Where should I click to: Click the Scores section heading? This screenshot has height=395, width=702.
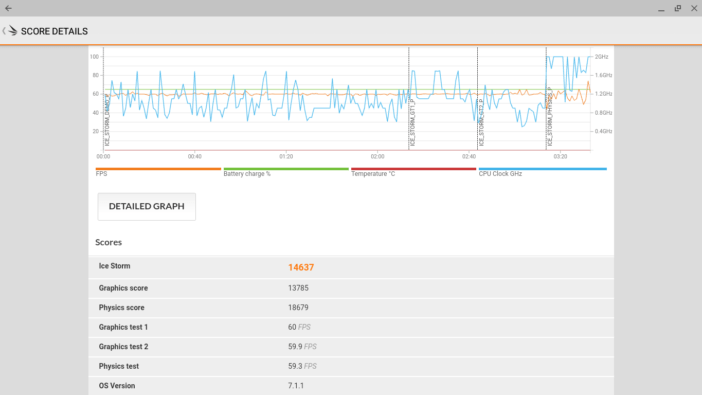[x=108, y=242]
